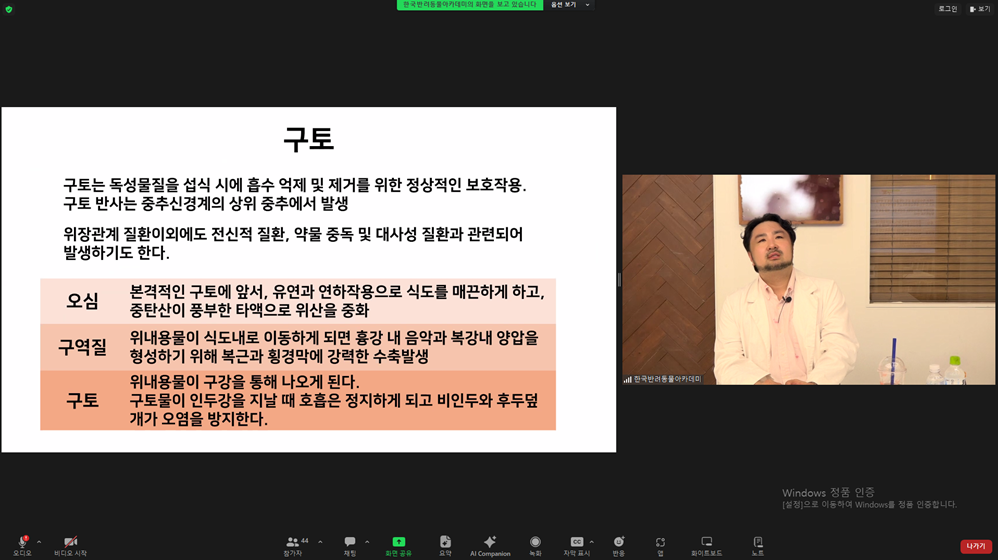Open the 옵션 보기 view options menu
998x560 pixels.
click(570, 4)
